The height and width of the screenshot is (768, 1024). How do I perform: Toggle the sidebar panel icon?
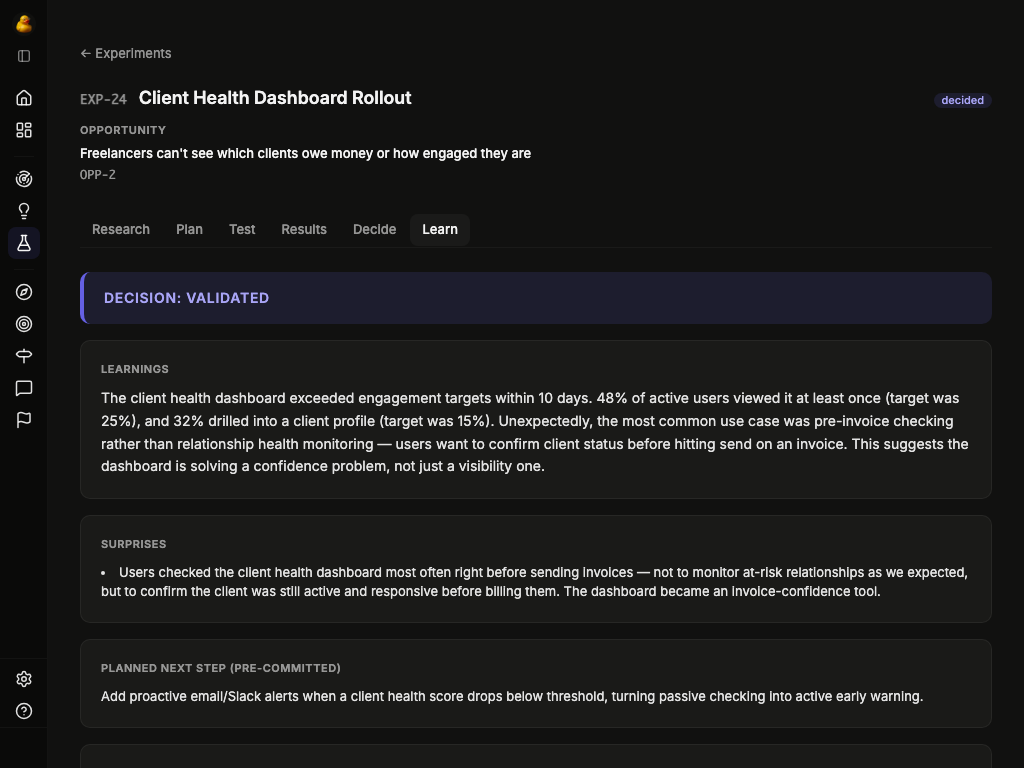(x=24, y=56)
